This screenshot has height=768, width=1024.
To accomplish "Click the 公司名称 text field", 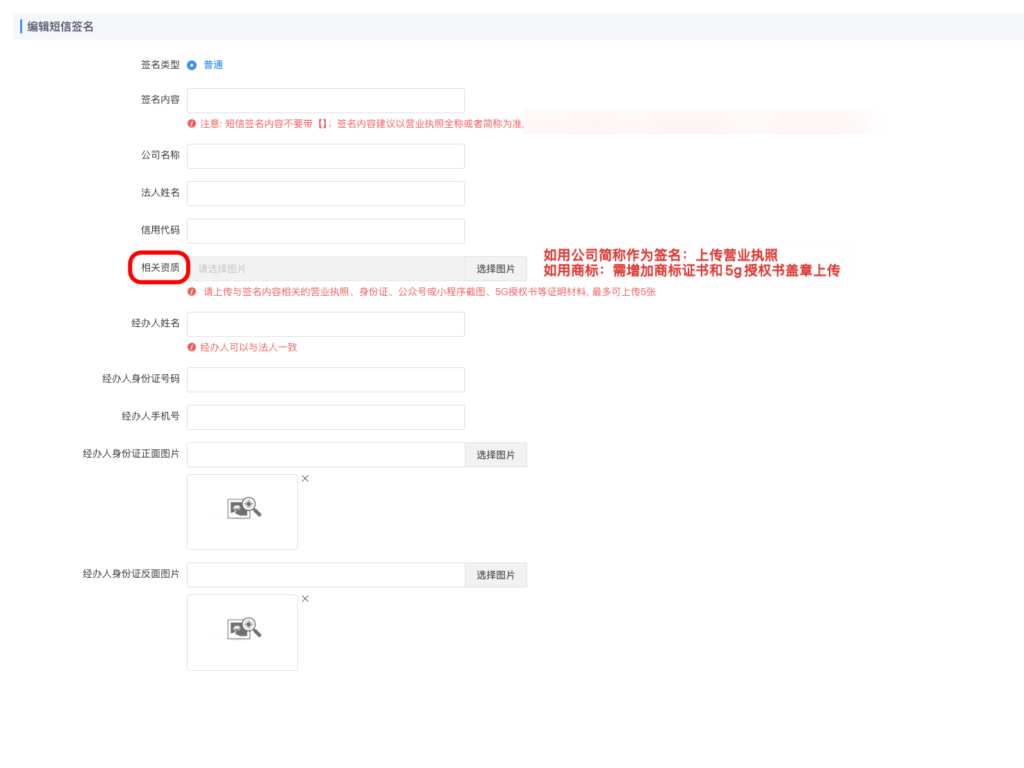I will [325, 156].
